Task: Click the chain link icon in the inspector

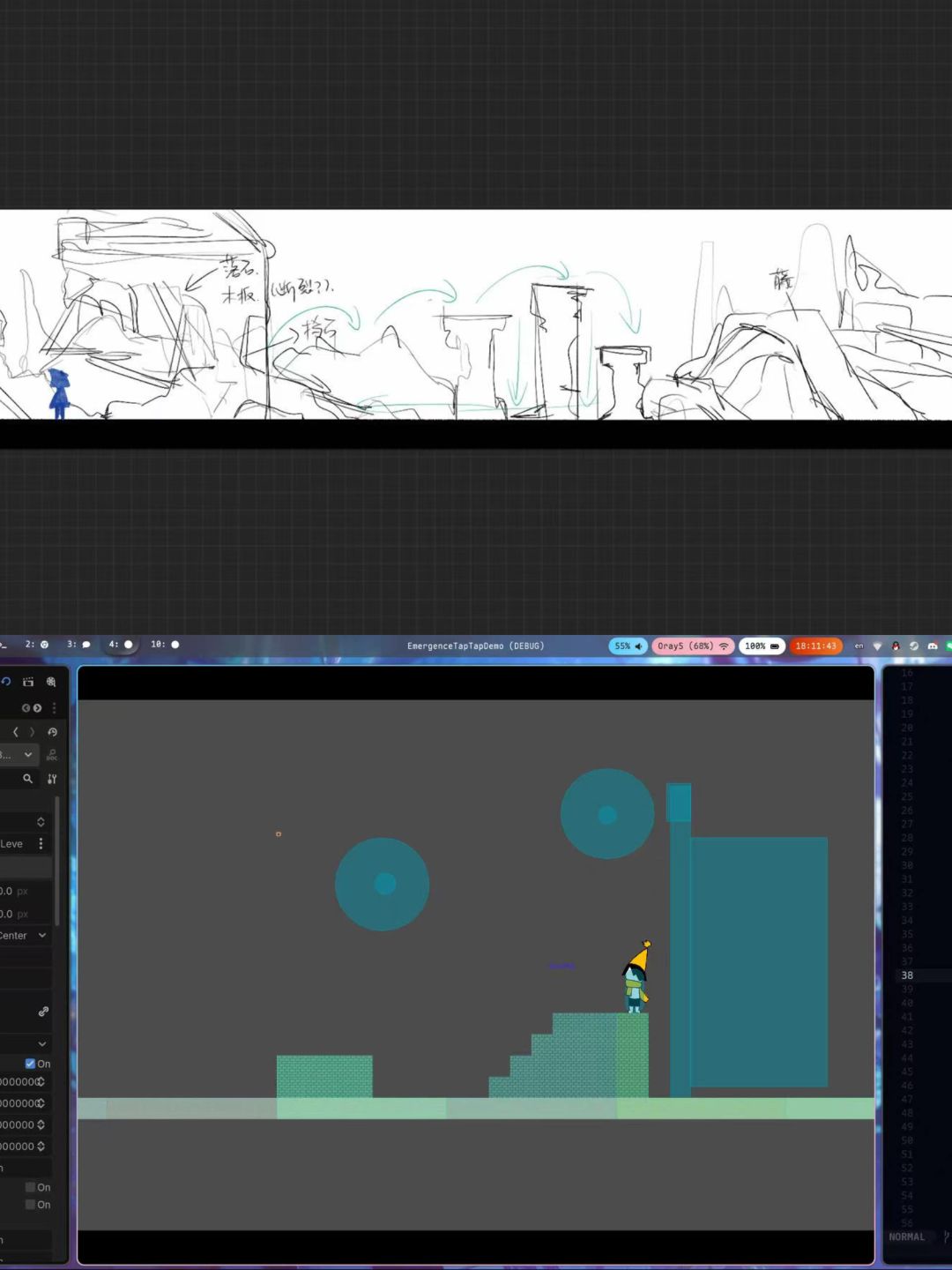Action: [43, 1012]
